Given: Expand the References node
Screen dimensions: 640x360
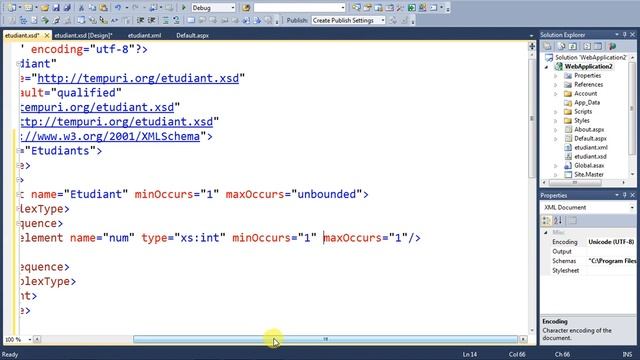Looking at the screenshot, I should (x=556, y=84).
